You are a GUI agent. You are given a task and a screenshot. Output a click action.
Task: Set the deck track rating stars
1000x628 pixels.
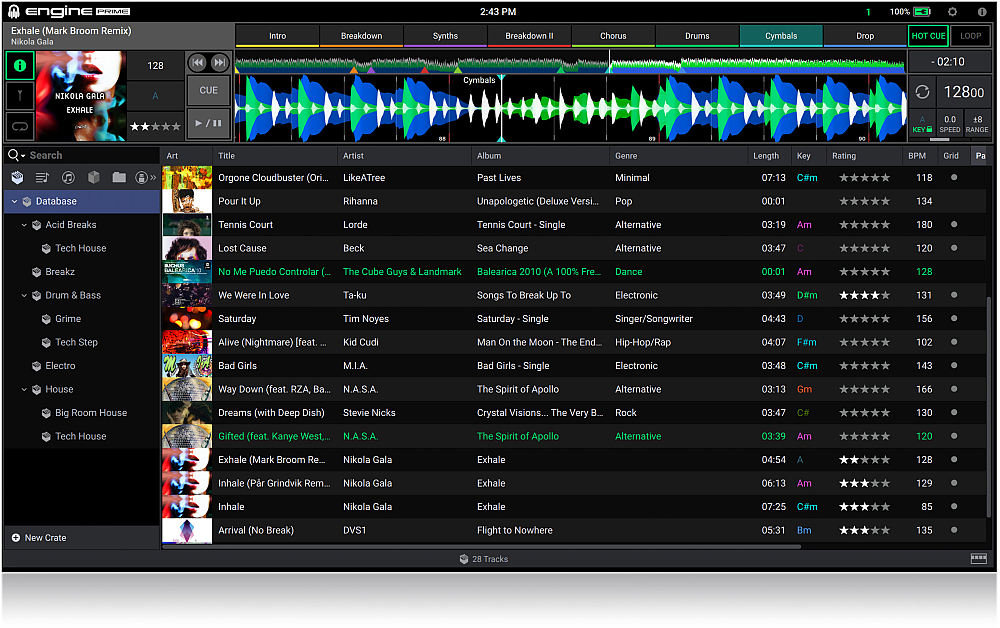[x=155, y=126]
